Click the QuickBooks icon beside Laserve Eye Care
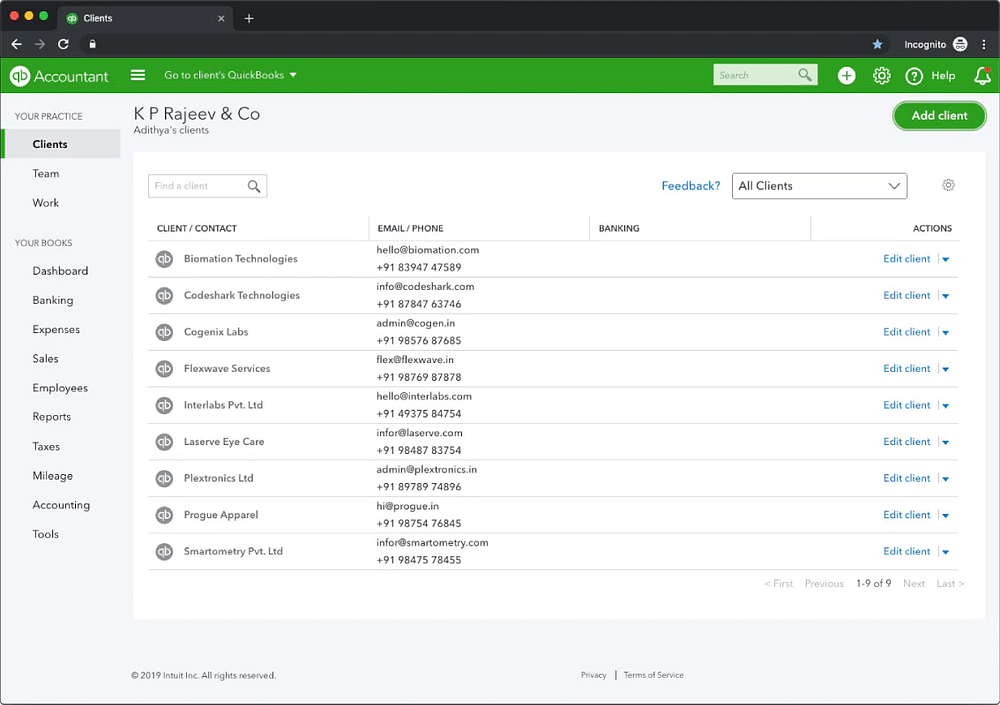This screenshot has height=705, width=1000. coord(165,442)
